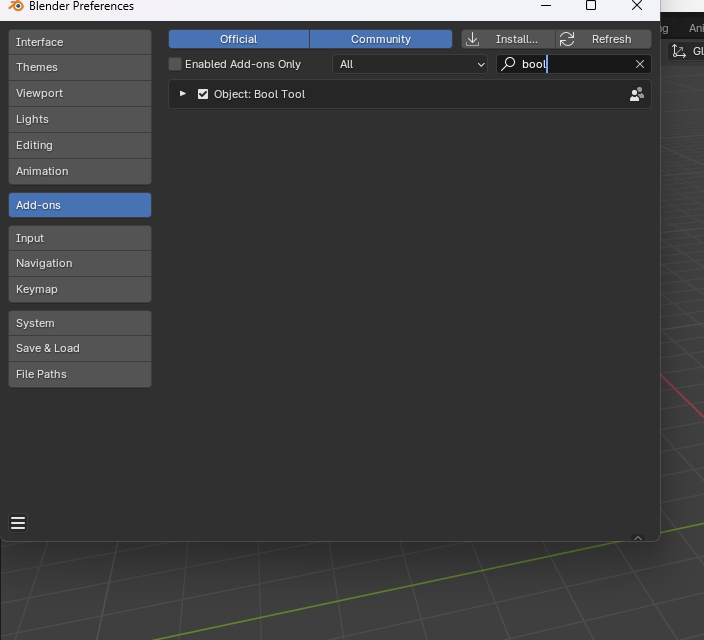Toggle the Community add-ons filter
Viewport: 704px width, 640px height.
(381, 39)
